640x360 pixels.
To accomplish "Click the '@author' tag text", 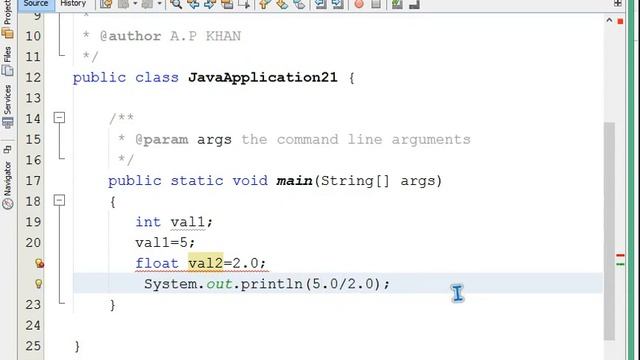I will pyautogui.click(x=130, y=36).
